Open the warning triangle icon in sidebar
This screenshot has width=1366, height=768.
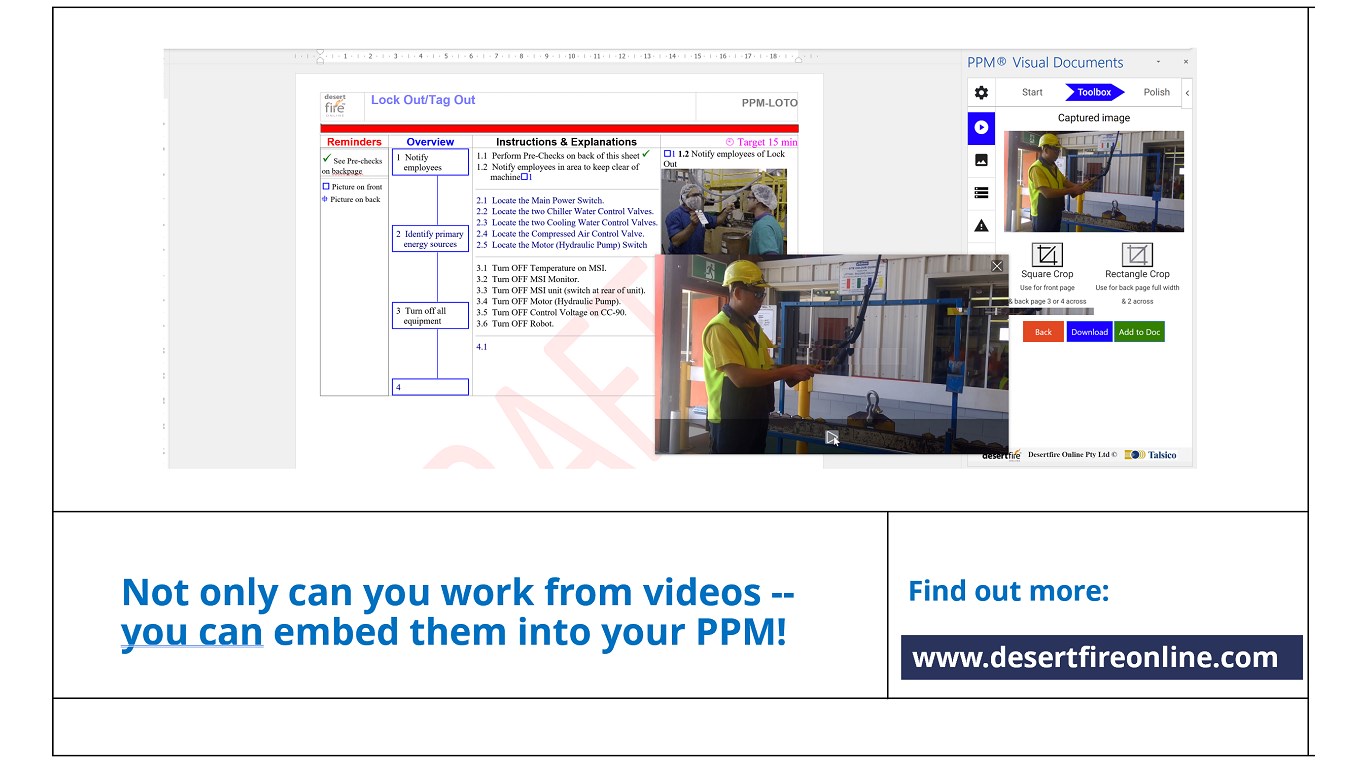[x=981, y=226]
